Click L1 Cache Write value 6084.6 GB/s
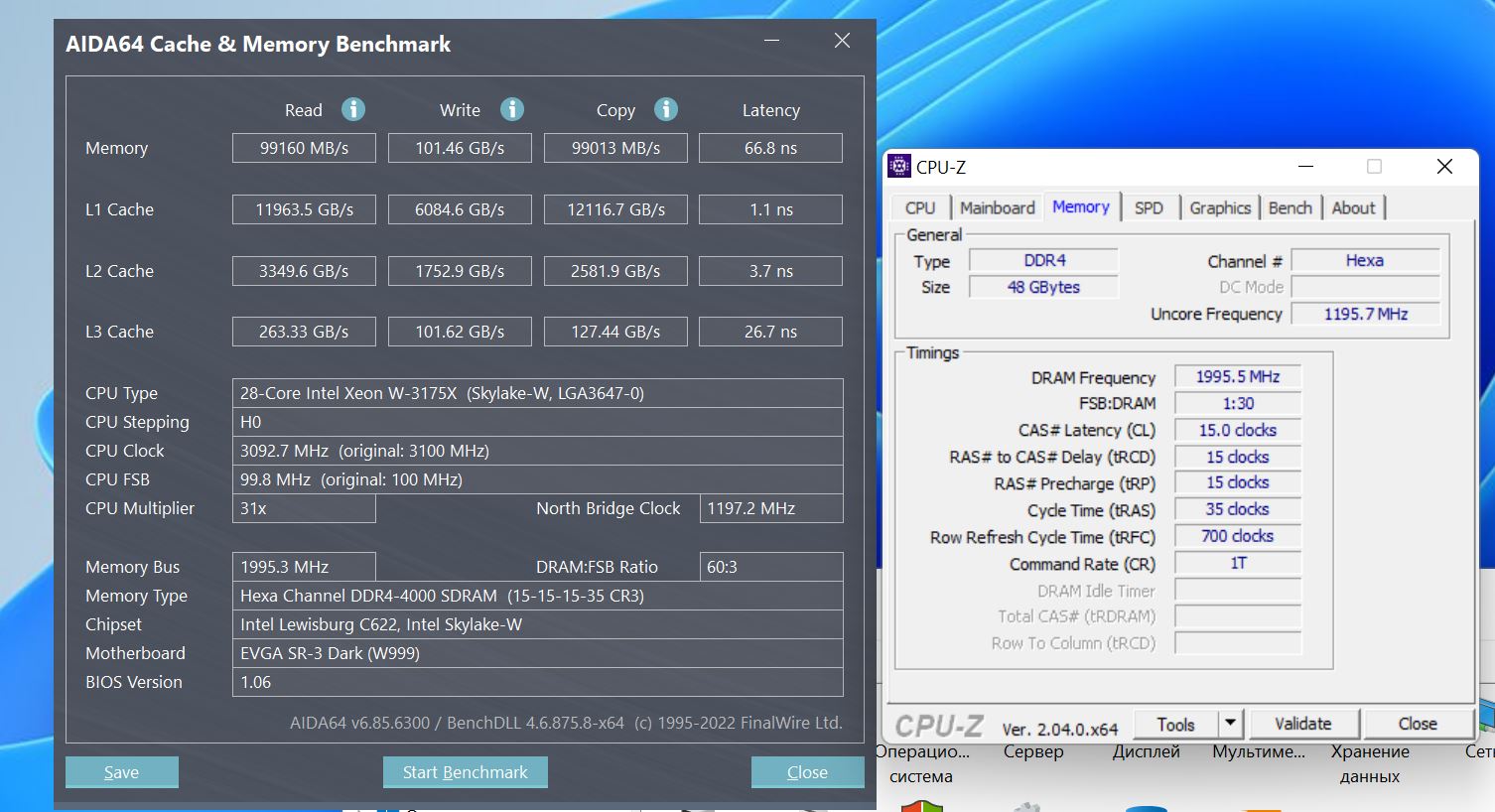Viewport: 1495px width, 812px height. coord(460,209)
